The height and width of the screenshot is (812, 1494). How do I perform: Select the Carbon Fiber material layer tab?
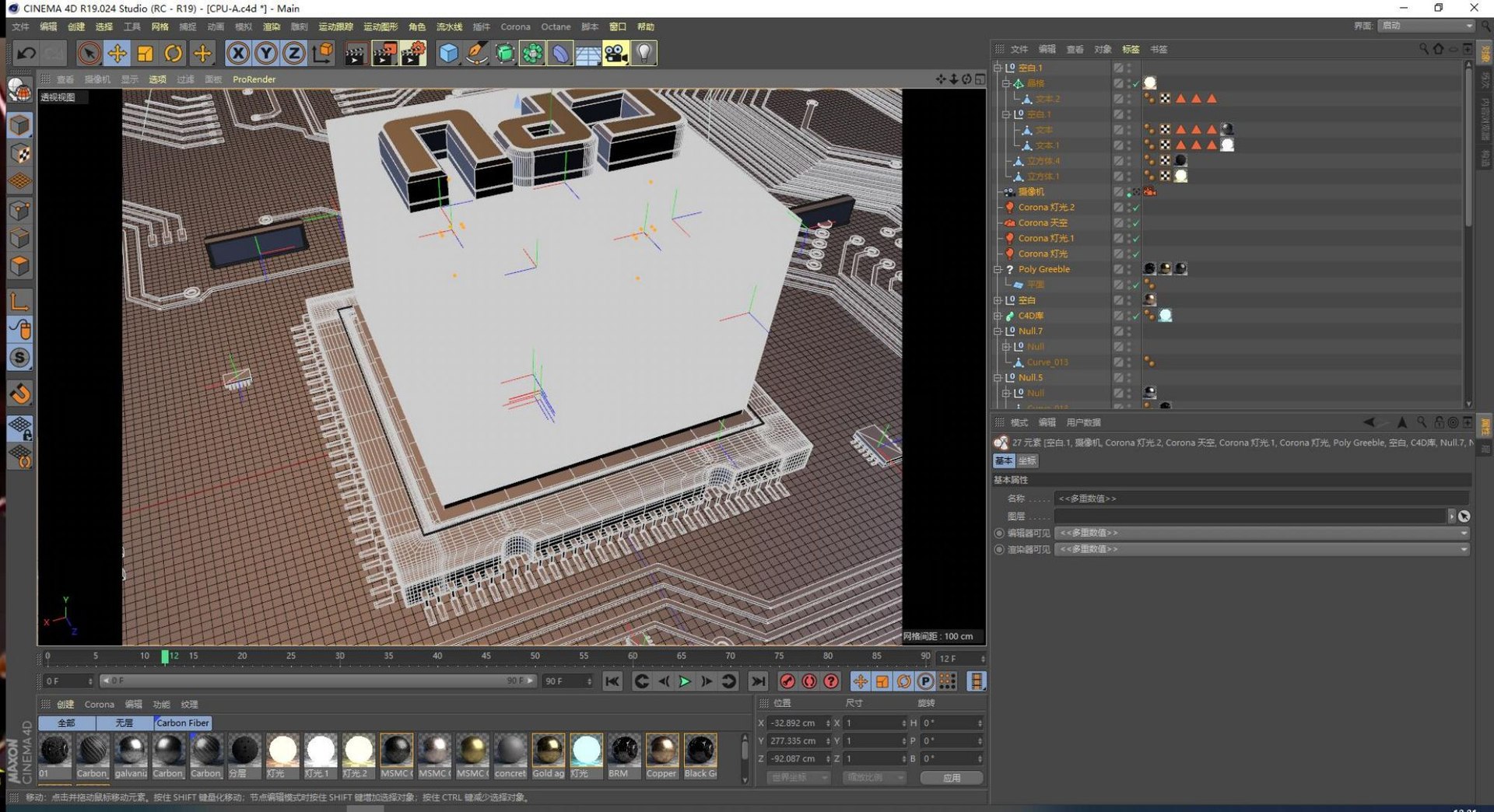coord(182,723)
